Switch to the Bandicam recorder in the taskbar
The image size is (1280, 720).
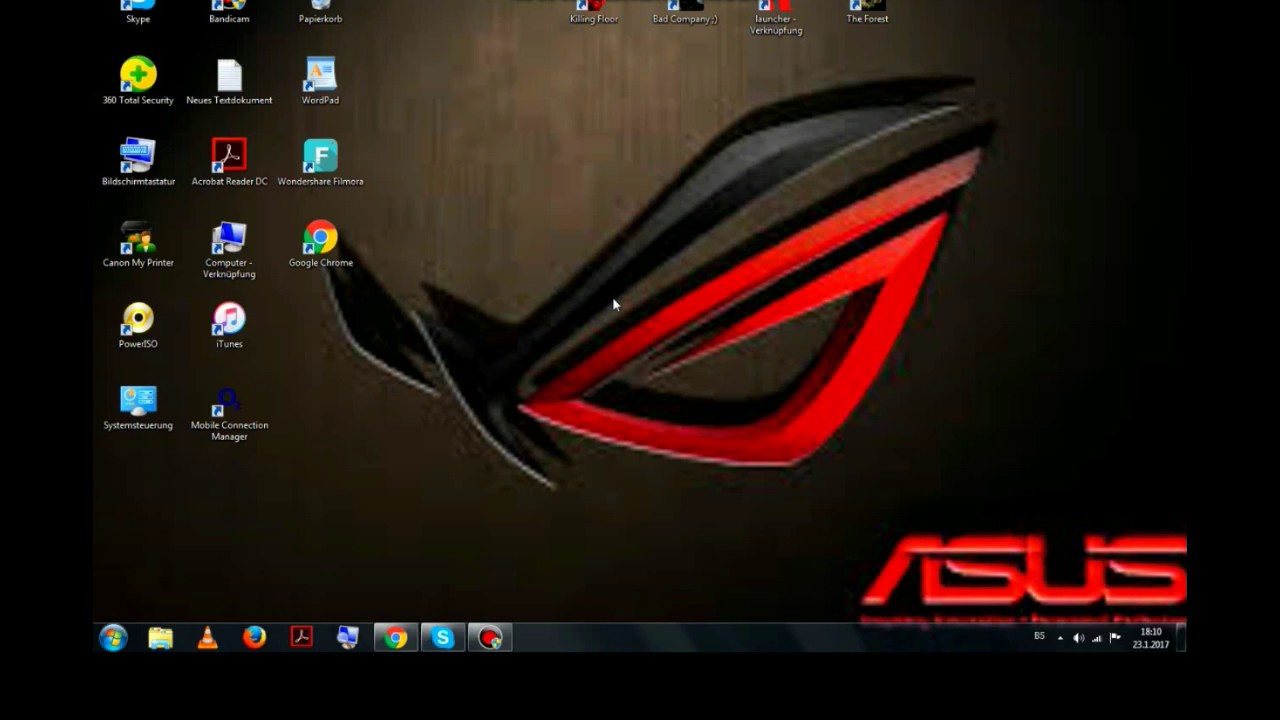pyautogui.click(x=490, y=638)
